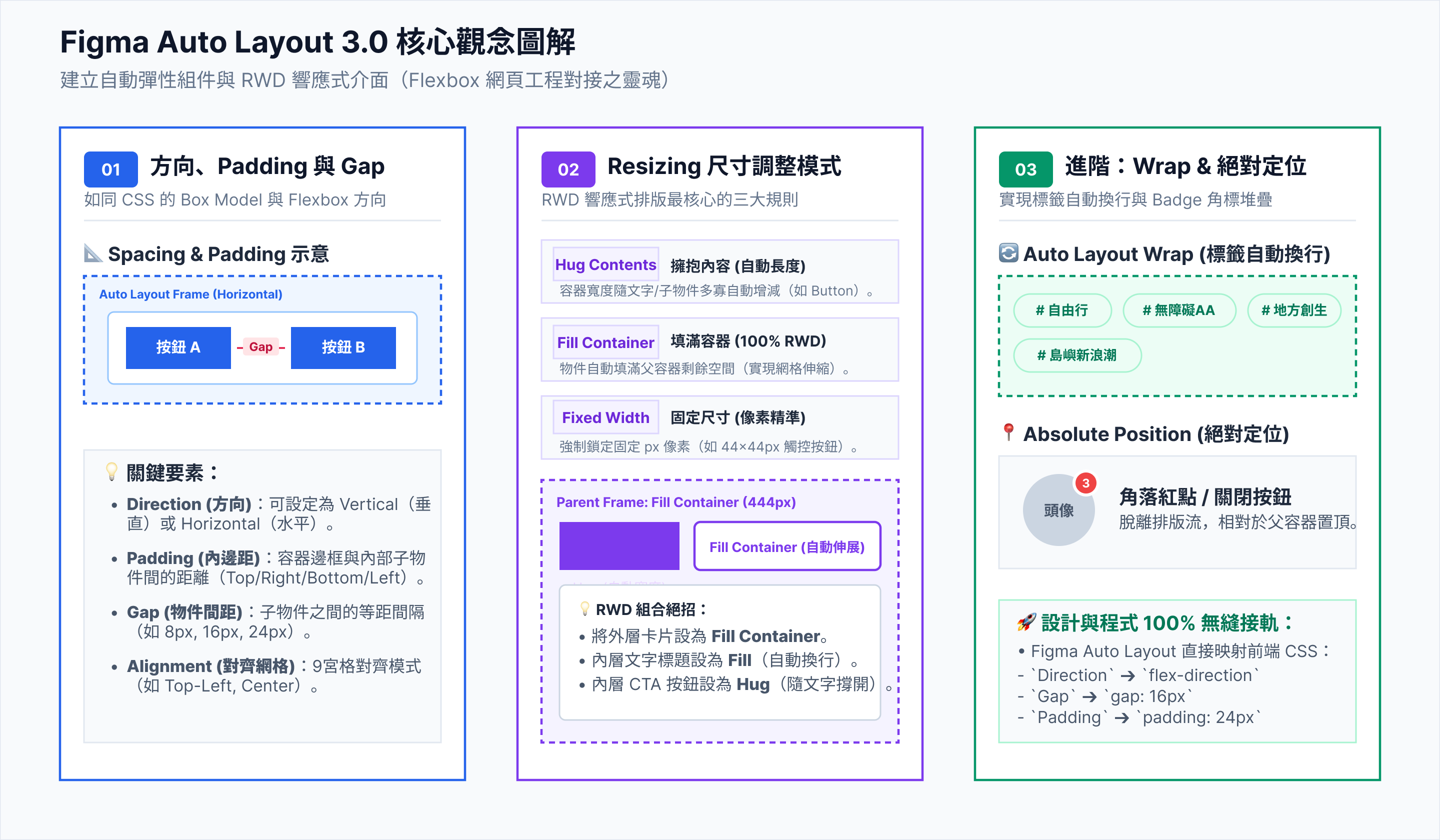Select the # 自由行 tag
1440x840 pixels.
click(x=1062, y=310)
